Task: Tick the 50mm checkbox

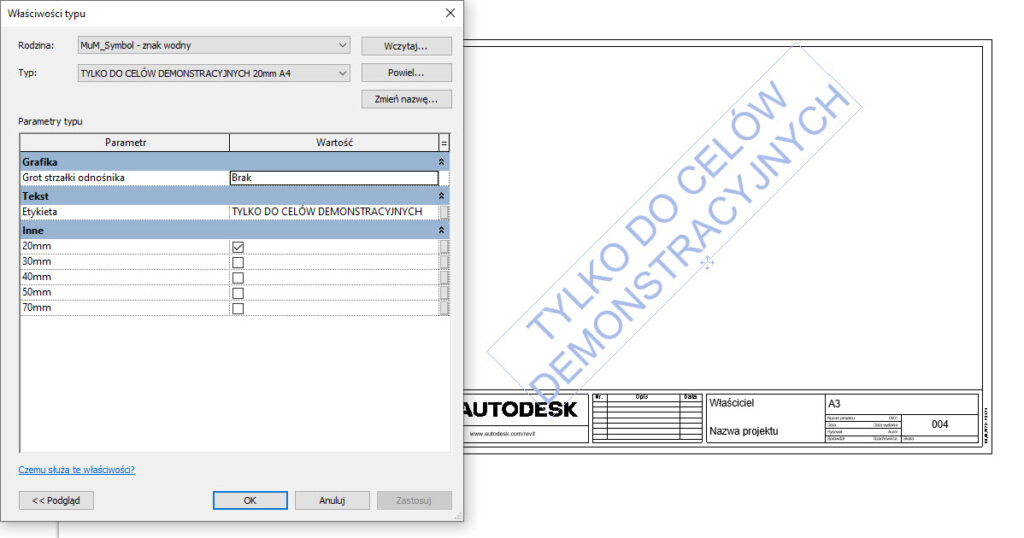Action: click(x=238, y=293)
